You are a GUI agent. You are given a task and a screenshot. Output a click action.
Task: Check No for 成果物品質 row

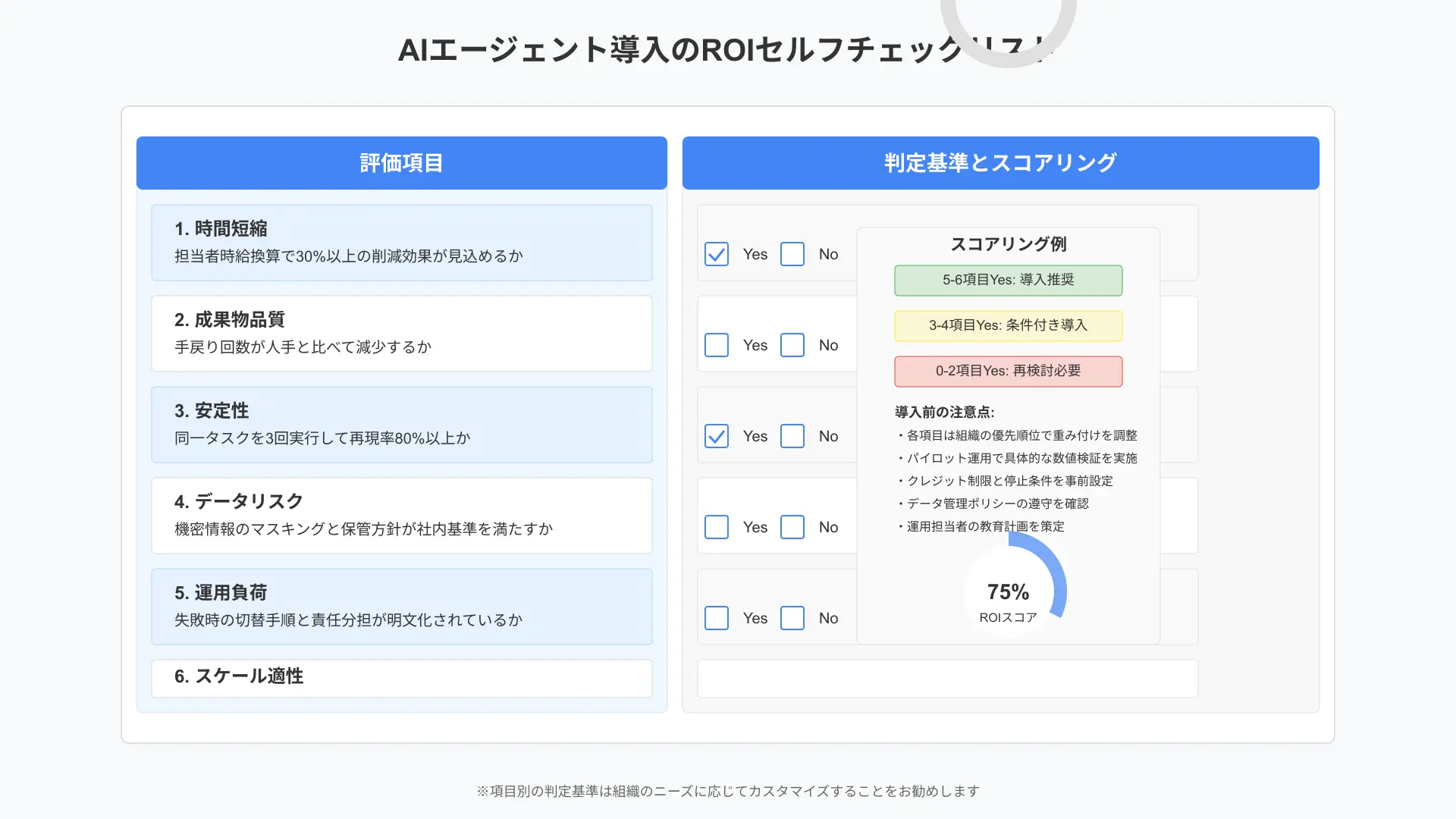pyautogui.click(x=792, y=345)
